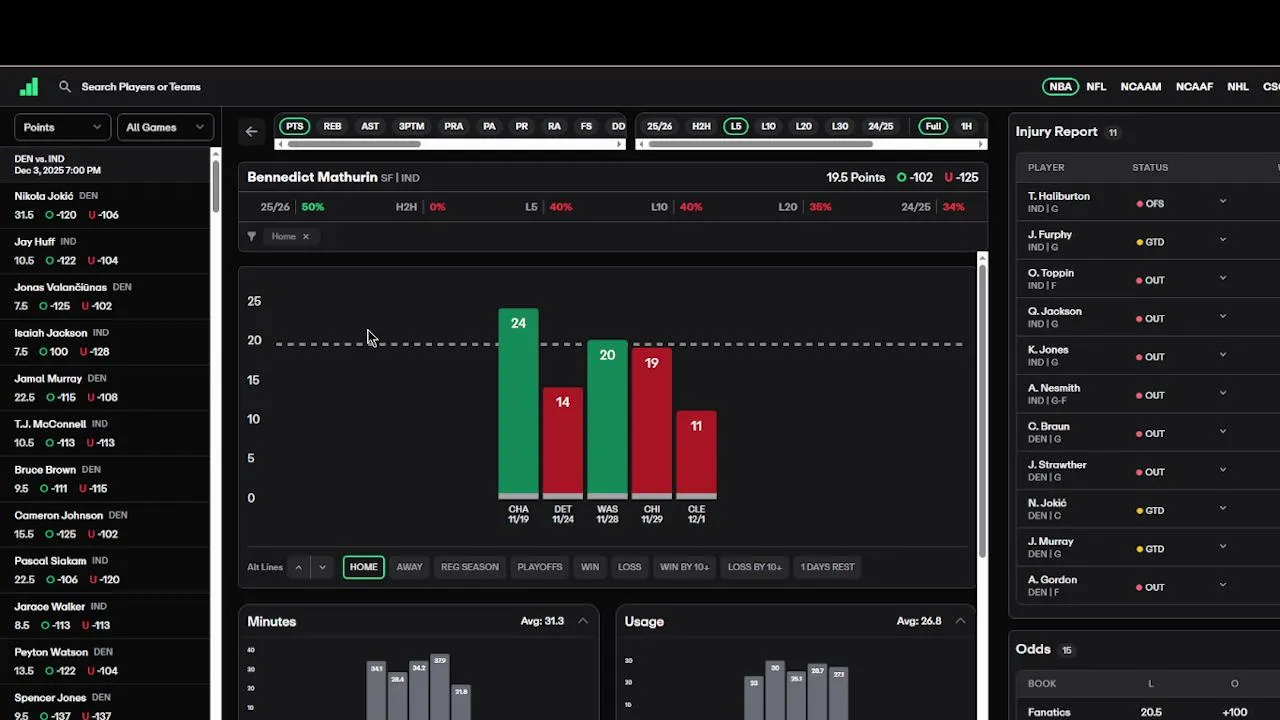Select the 24/25 season pill
Screen dimensions: 1280x720
point(881,127)
